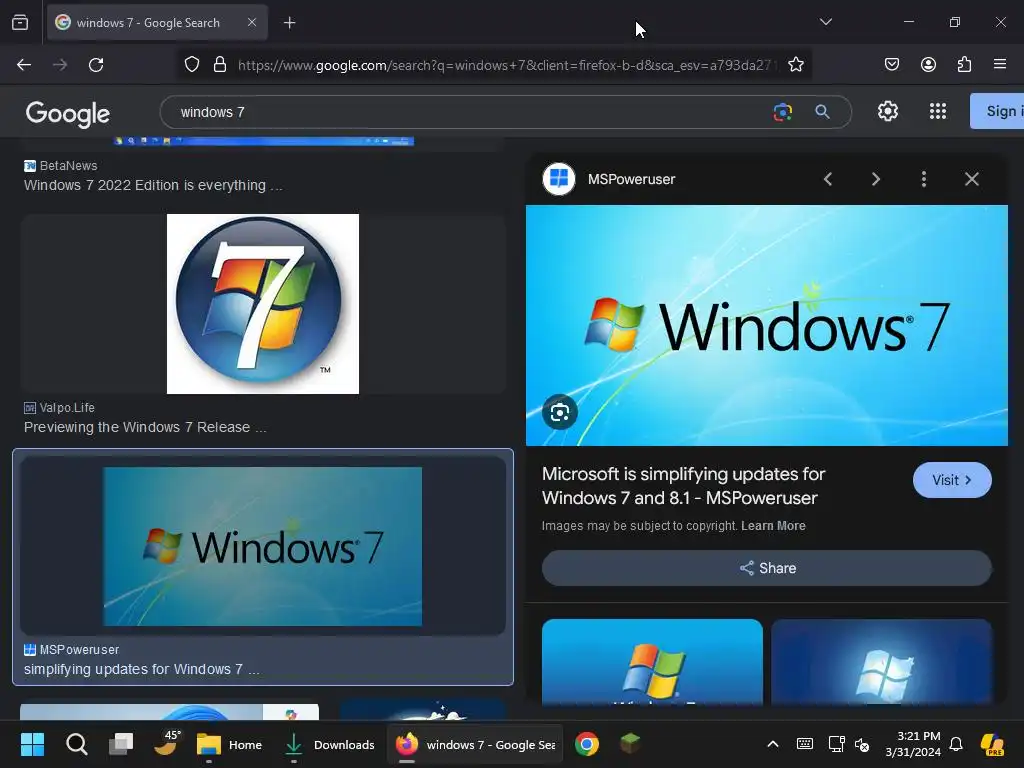Open related dark blue Windows logo thumbnail

tap(882, 662)
